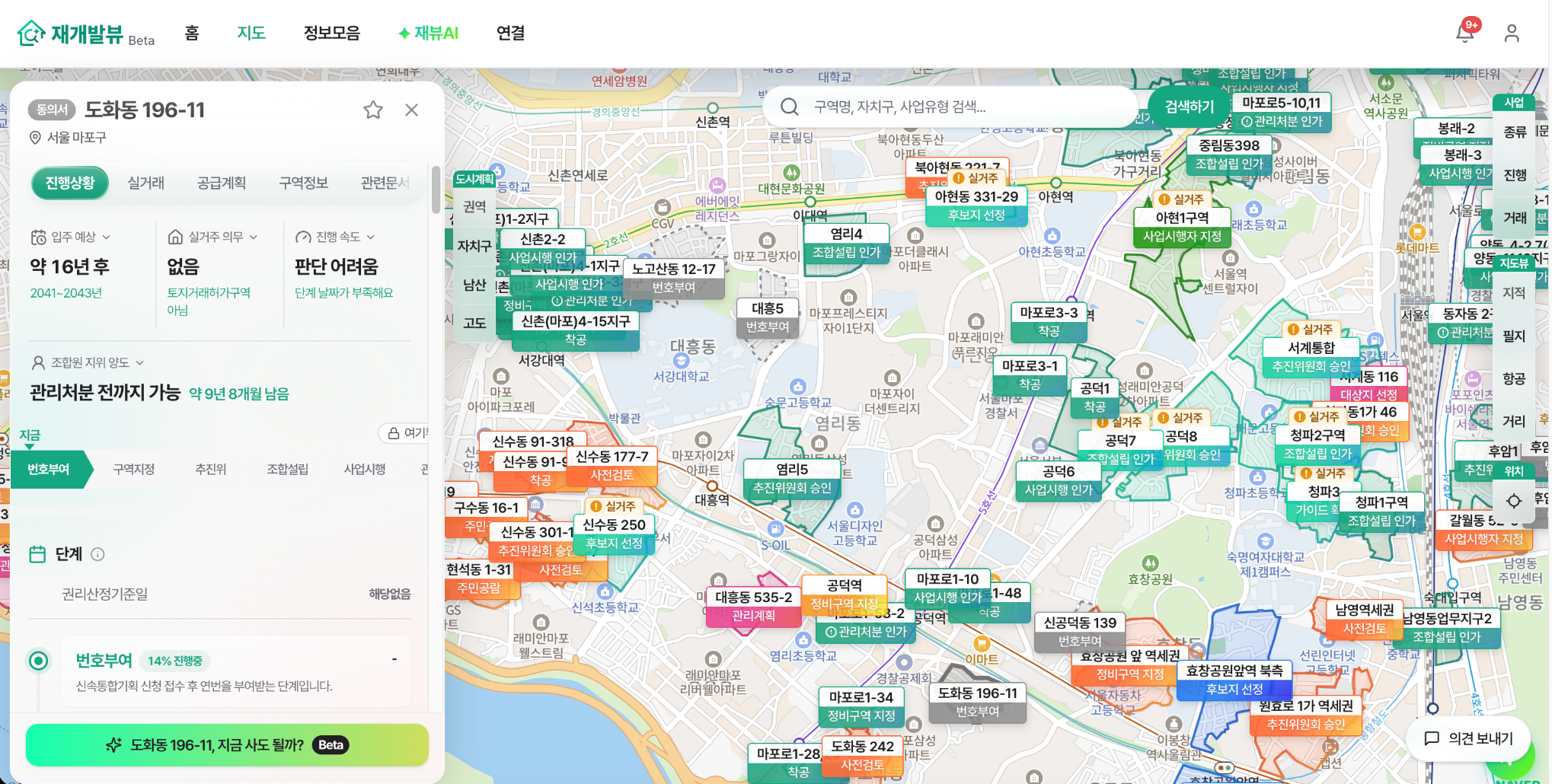Toggle the 항공 aerial map view
Screen dimensions: 1552x784
click(x=1514, y=378)
